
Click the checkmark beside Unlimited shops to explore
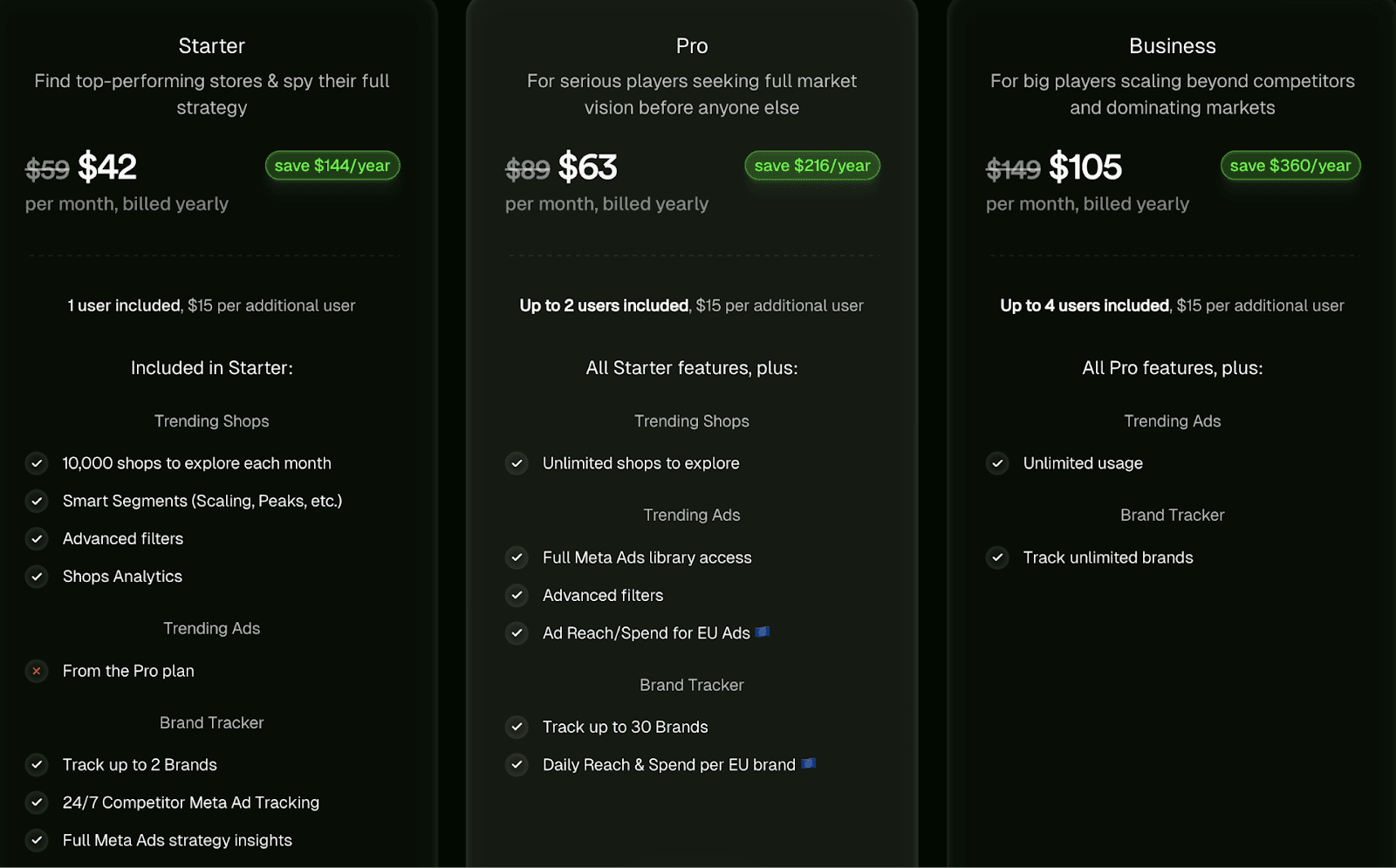click(x=517, y=463)
